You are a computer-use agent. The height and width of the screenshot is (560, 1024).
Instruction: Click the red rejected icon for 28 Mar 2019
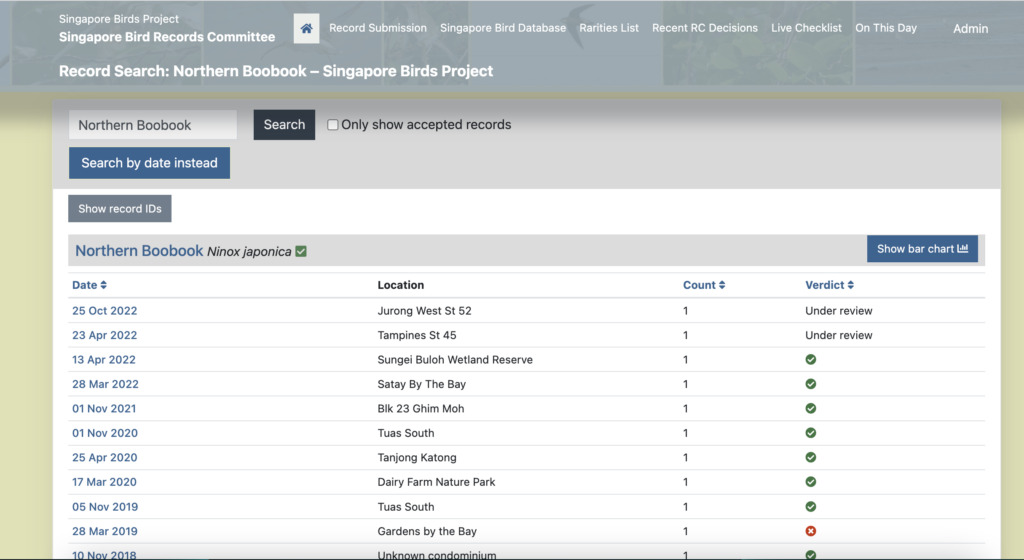point(811,531)
